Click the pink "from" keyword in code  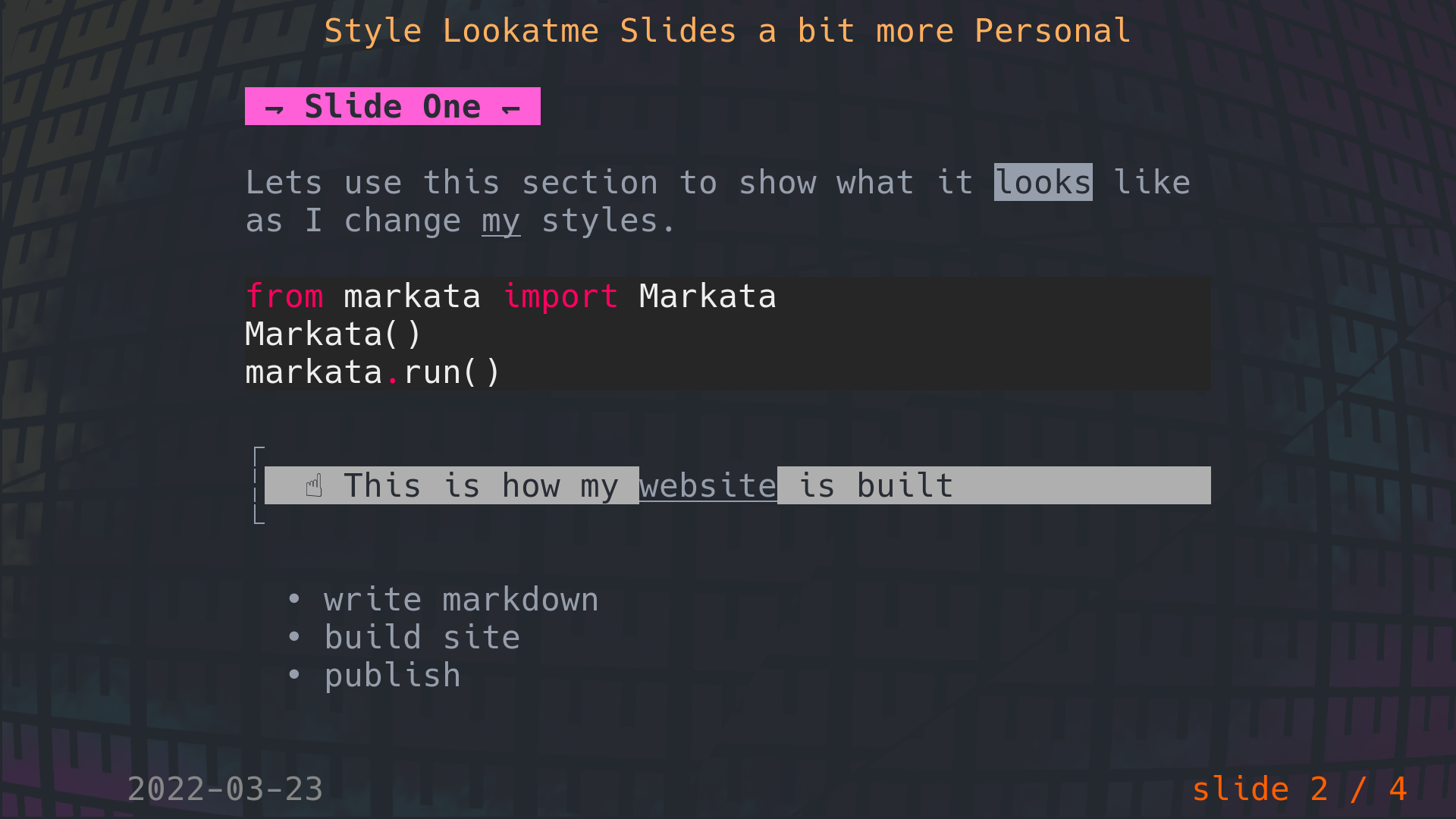pos(284,297)
